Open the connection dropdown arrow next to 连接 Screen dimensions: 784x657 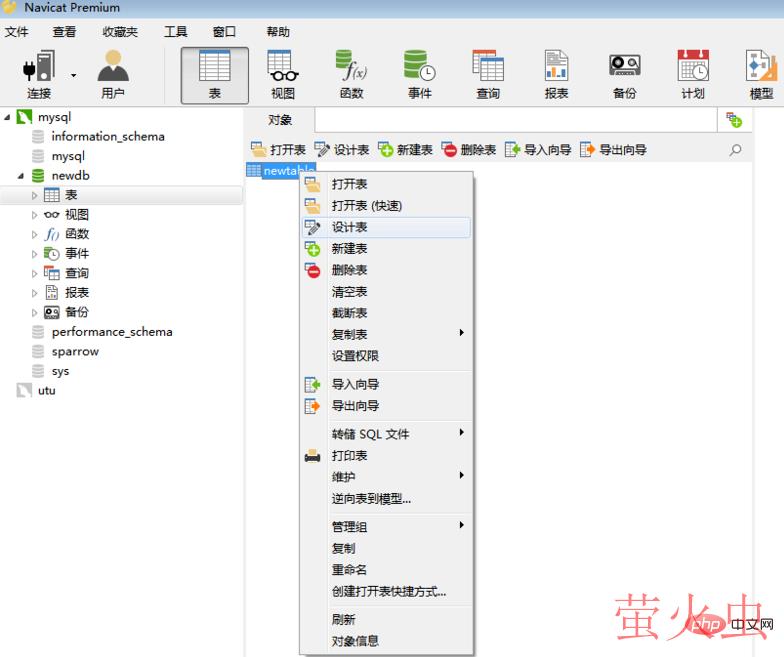[74, 76]
